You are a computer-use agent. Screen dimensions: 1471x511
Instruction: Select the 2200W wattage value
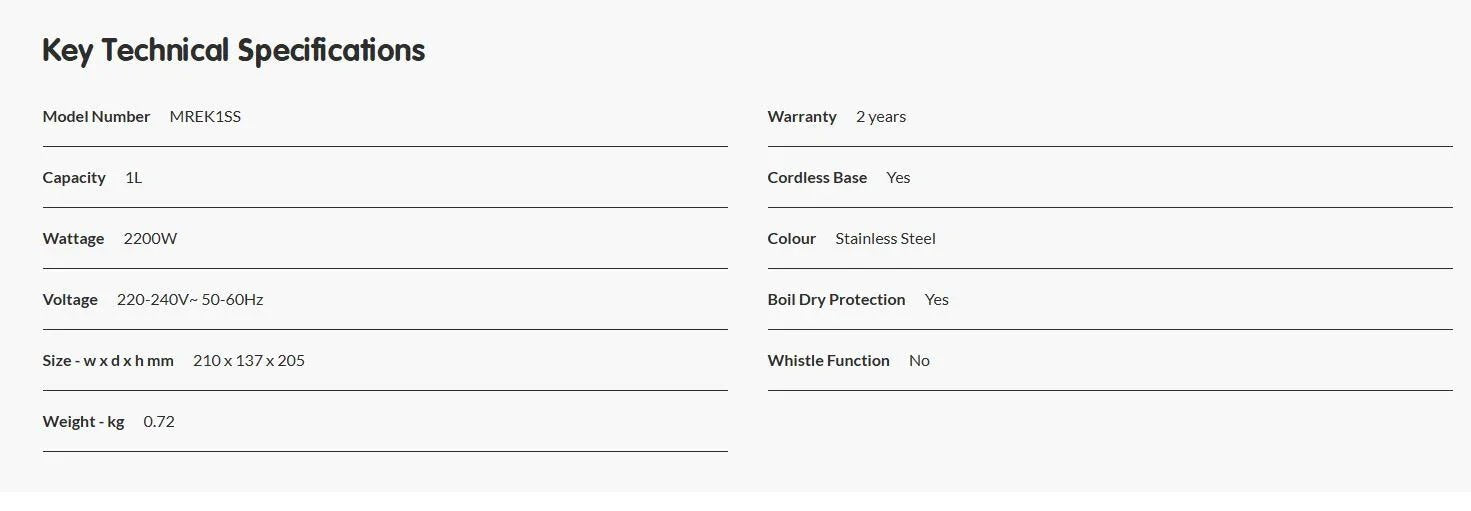150,238
